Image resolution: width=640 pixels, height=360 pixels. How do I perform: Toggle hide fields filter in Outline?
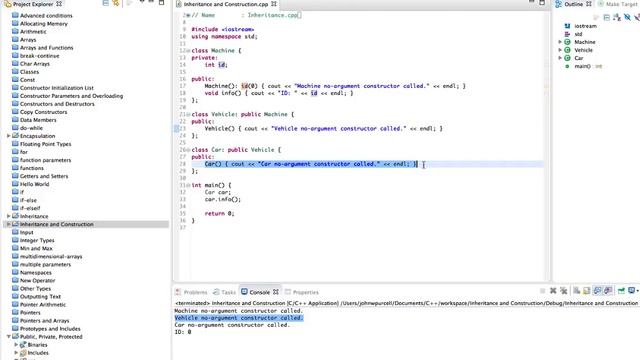pyautogui.click(x=627, y=18)
